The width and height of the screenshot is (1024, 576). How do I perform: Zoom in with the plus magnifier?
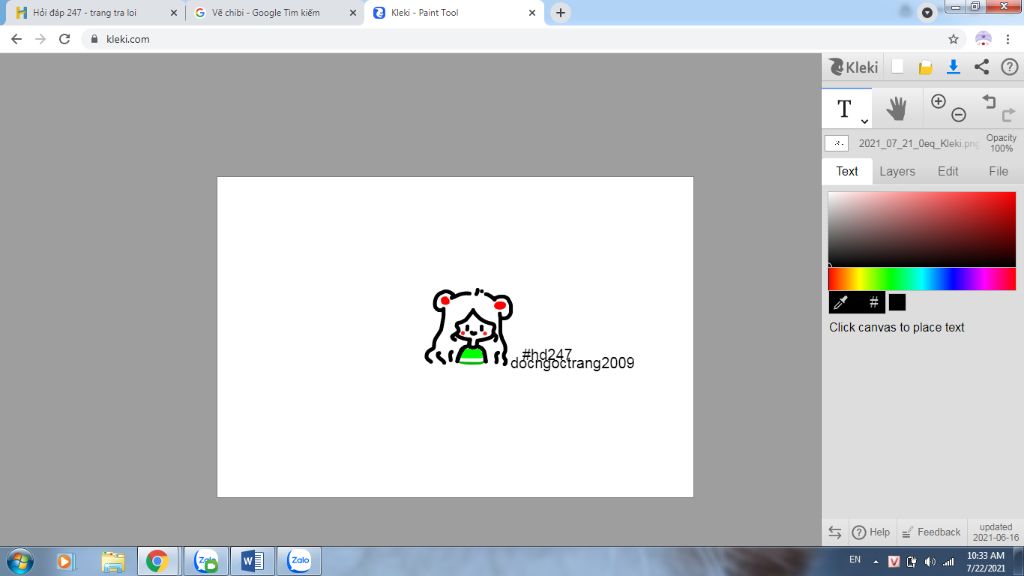pos(938,101)
